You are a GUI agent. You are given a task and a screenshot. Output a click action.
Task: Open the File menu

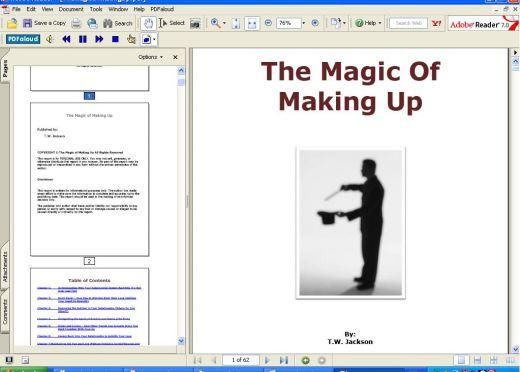16,9
